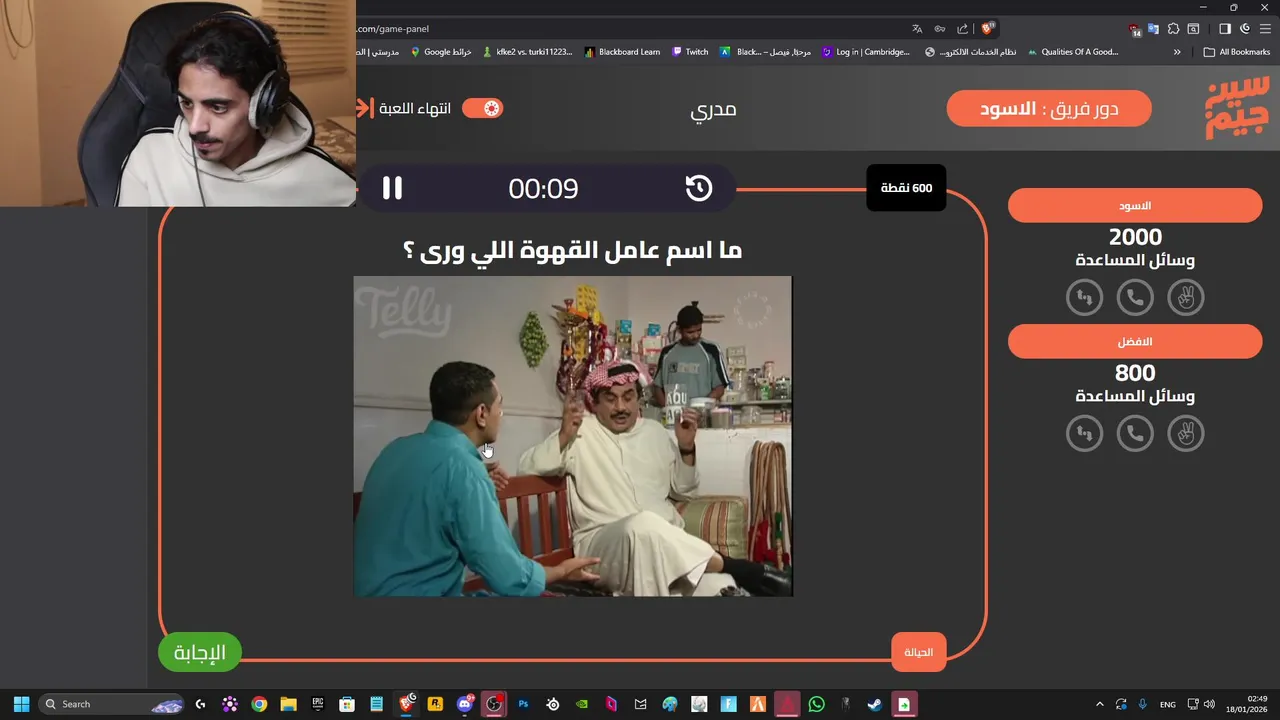Click the game exit arrow icon
The image size is (1280, 720).
[x=363, y=108]
